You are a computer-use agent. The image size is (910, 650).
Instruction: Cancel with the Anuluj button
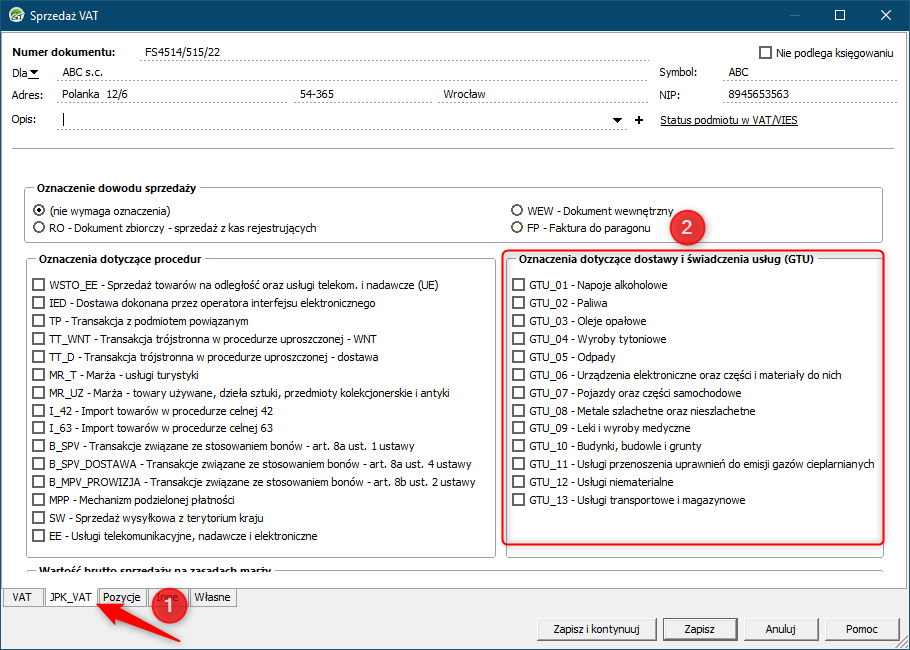coord(781,629)
